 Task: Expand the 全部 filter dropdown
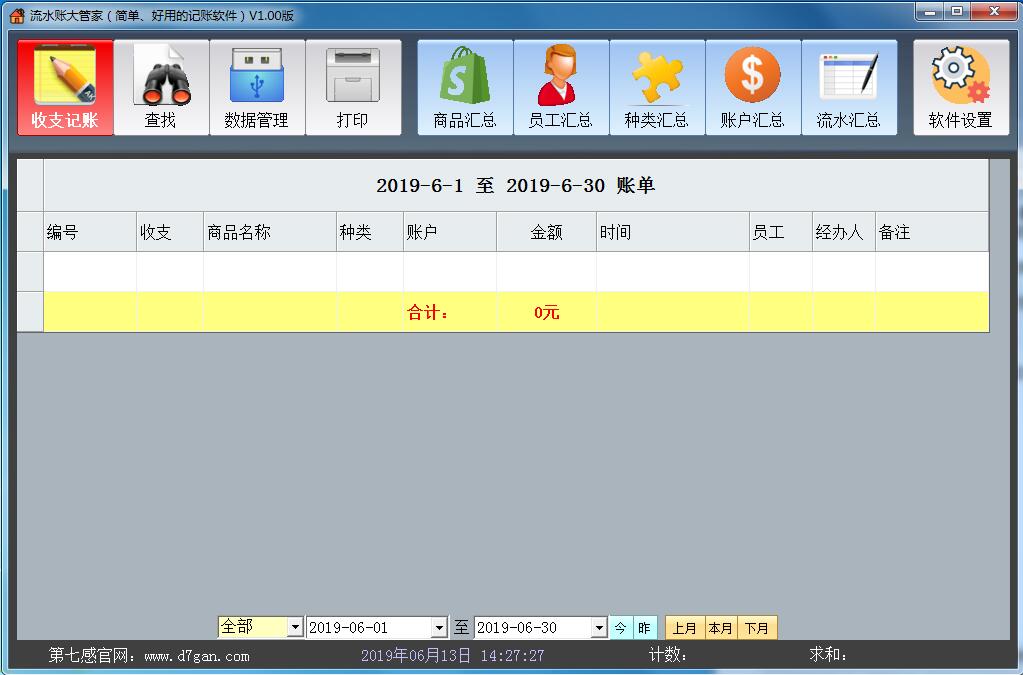coord(295,627)
